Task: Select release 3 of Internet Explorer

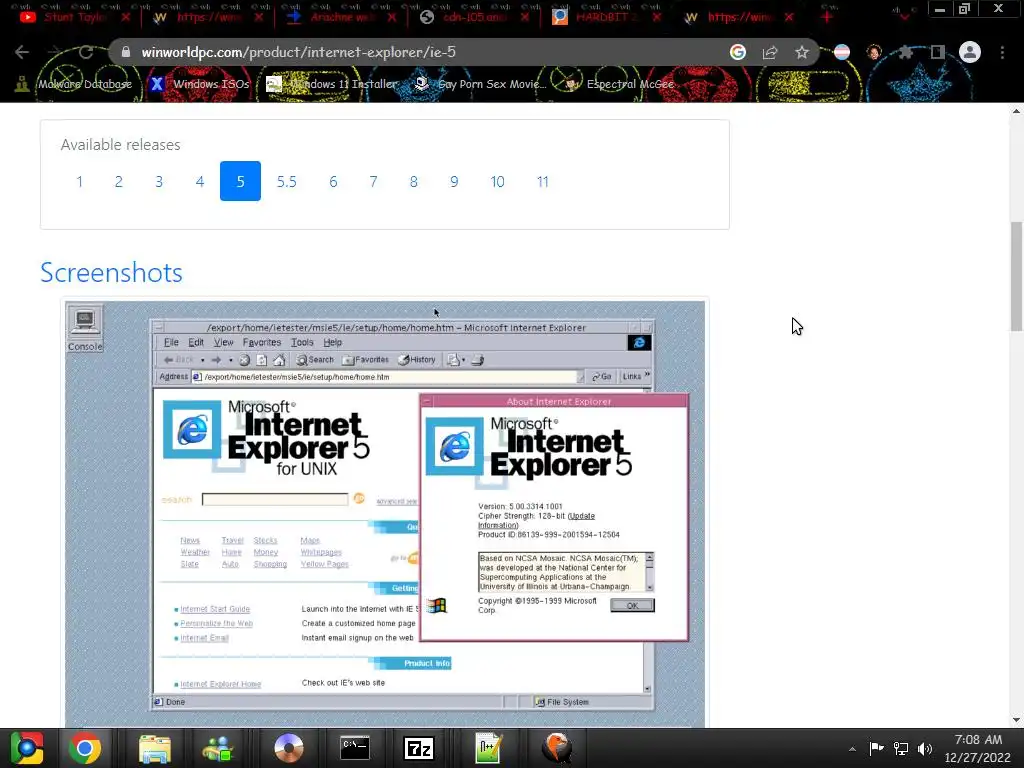Action: tap(159, 182)
